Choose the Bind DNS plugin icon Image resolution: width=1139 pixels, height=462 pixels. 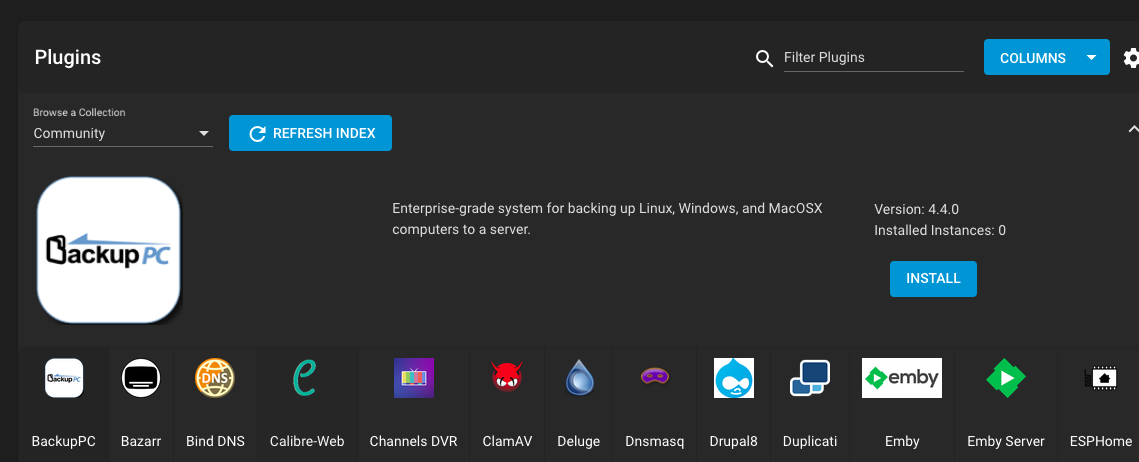[215, 378]
